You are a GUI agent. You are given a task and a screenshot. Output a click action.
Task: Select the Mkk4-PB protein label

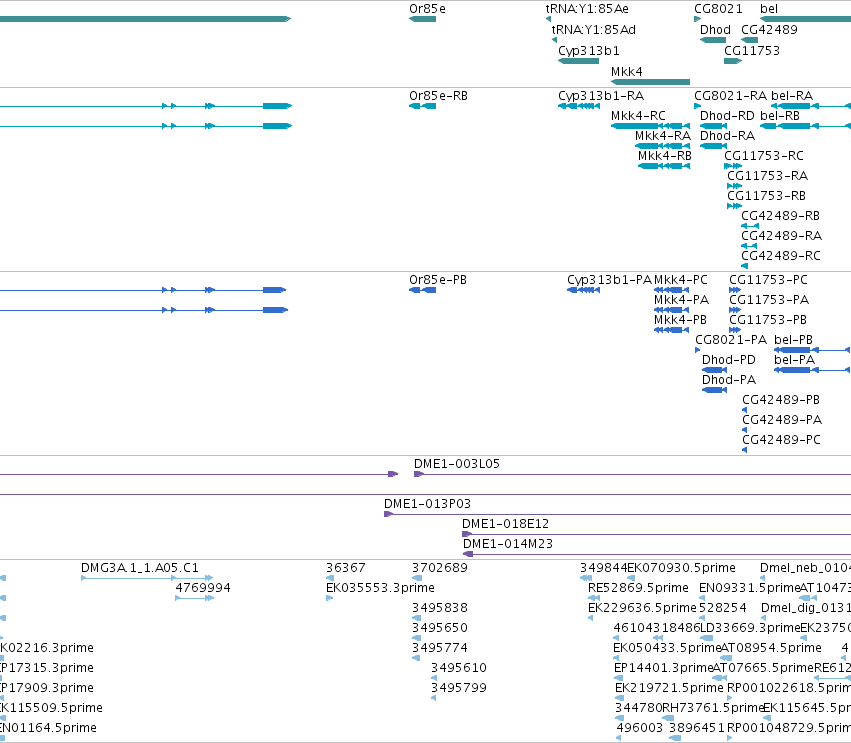pyautogui.click(x=680, y=321)
